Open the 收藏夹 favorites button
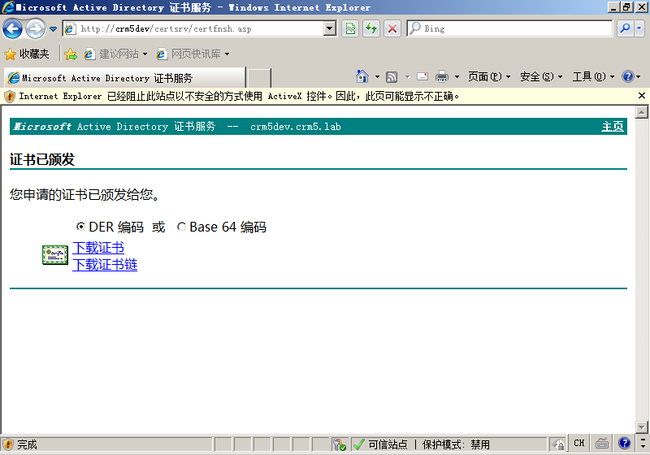This screenshot has height=455, width=650. pyautogui.click(x=27, y=54)
